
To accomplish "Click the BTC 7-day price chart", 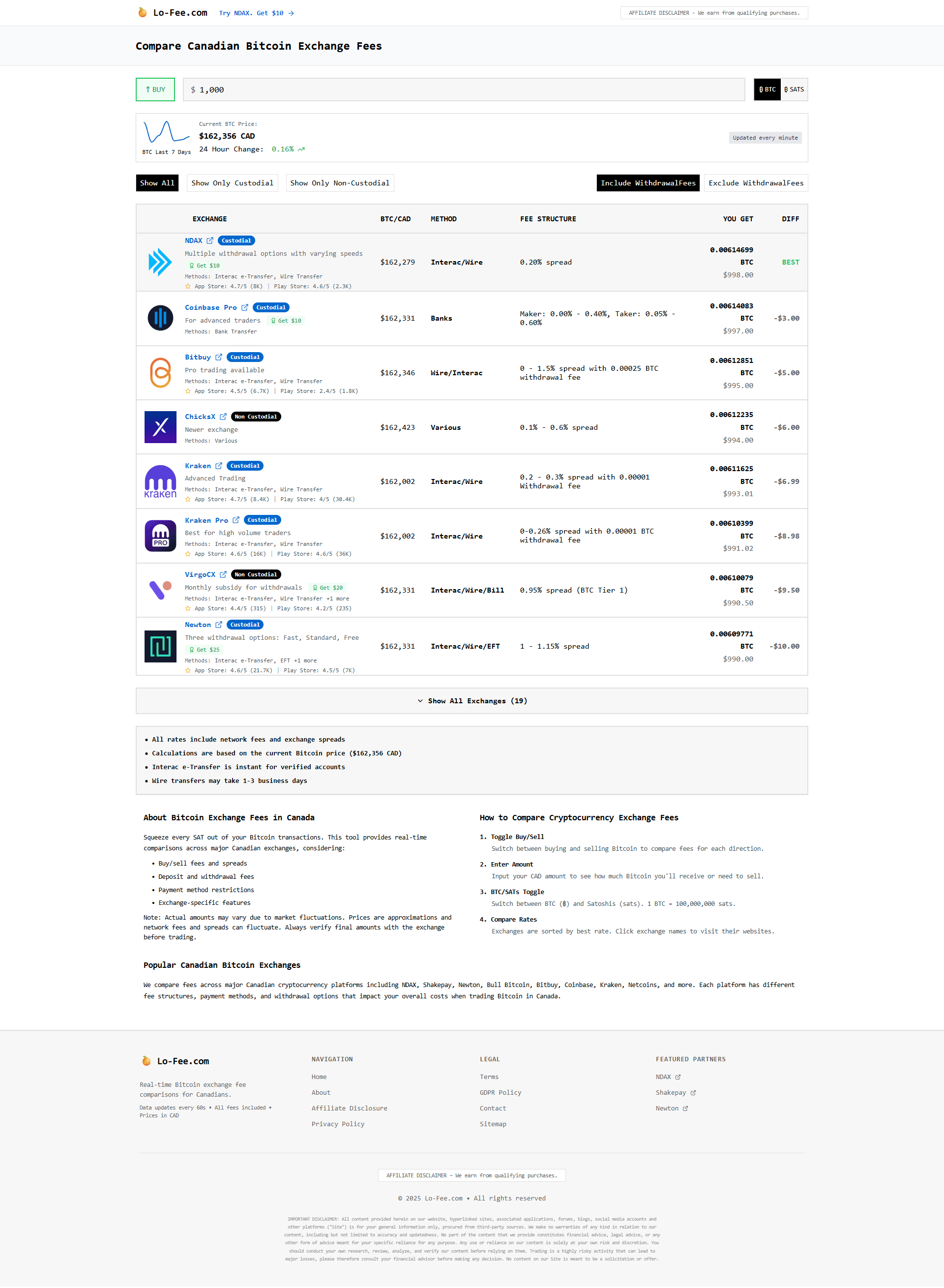I will [166, 132].
